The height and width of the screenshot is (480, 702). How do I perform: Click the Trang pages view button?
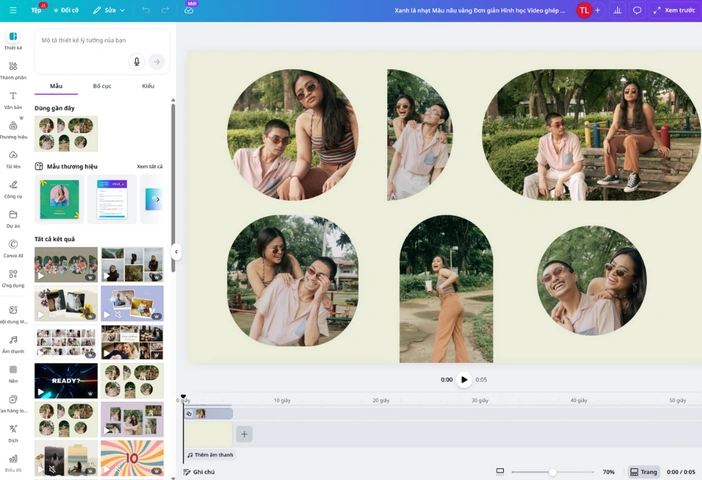click(643, 472)
